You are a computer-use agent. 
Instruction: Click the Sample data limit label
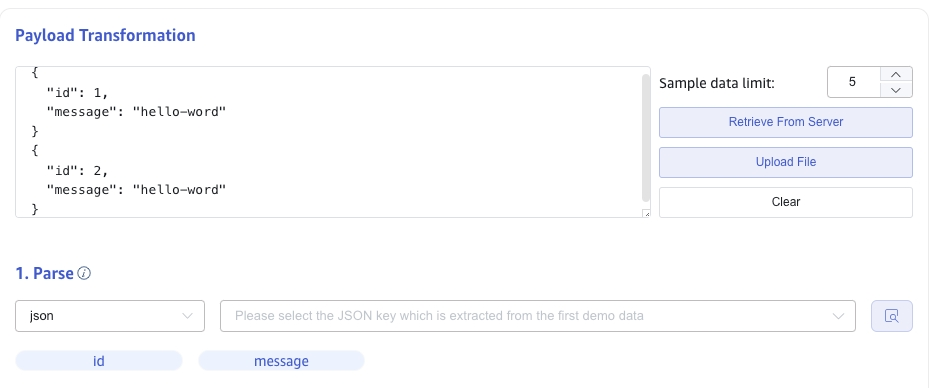point(716,83)
